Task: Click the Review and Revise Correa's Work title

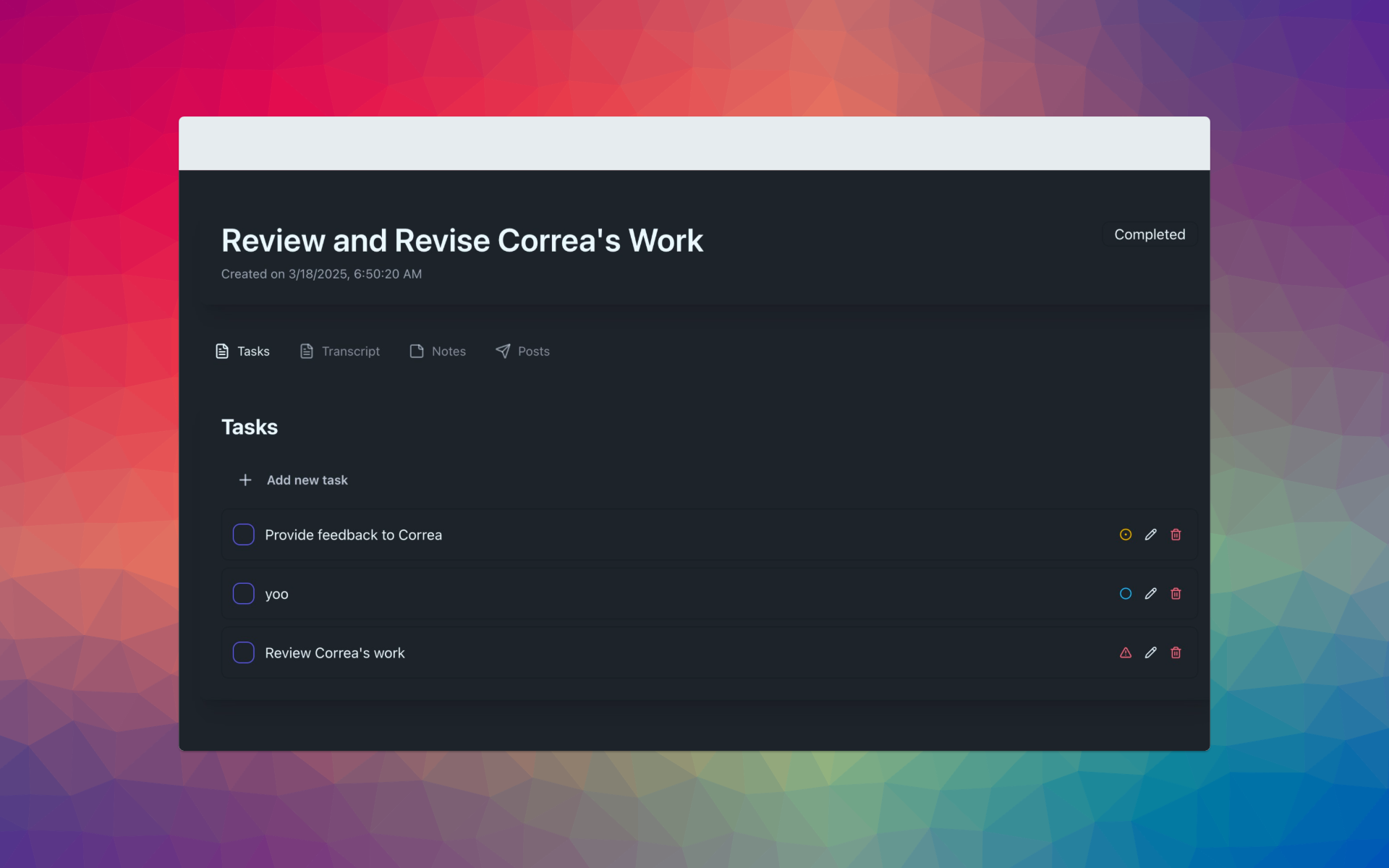Action: (462, 241)
